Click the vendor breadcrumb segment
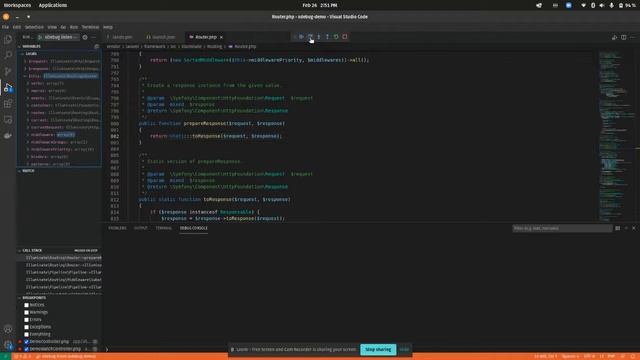The image size is (640, 360). pos(113,47)
